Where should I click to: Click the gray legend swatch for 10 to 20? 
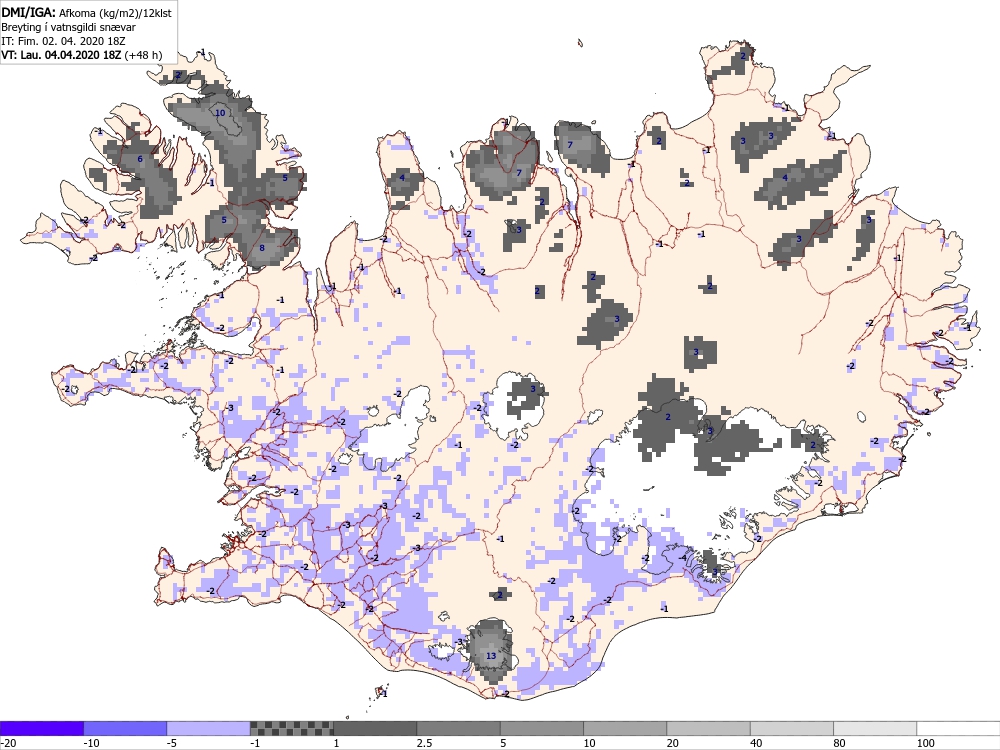tap(625, 728)
